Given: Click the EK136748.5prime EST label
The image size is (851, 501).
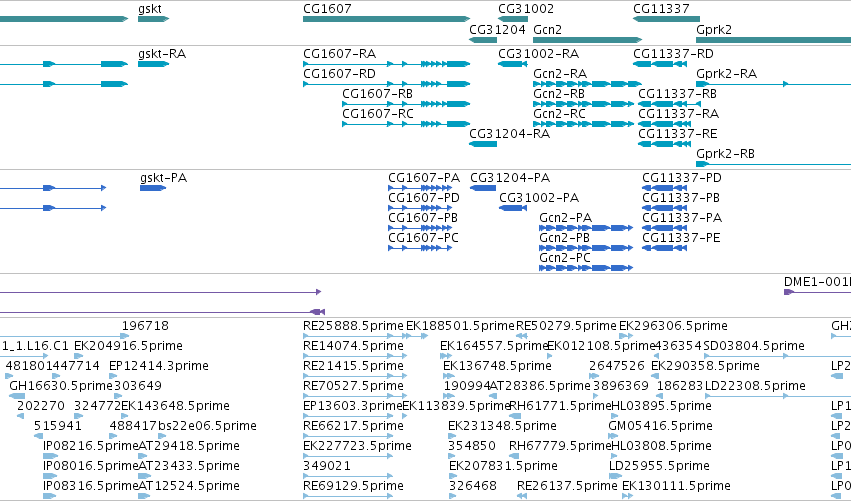Looking at the screenshot, I should click(497, 366).
